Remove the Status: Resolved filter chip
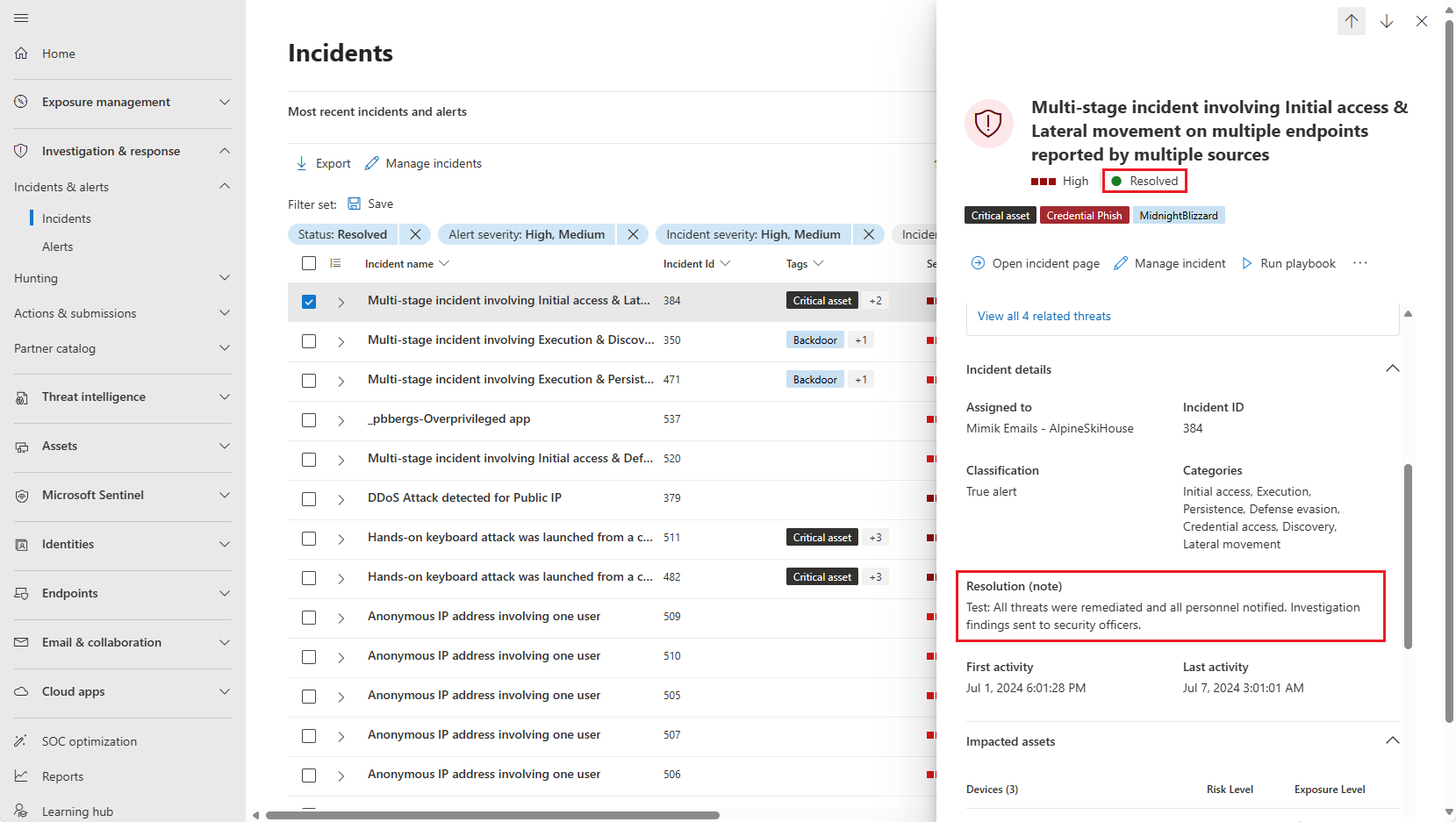This screenshot has width=1456, height=822. click(415, 234)
